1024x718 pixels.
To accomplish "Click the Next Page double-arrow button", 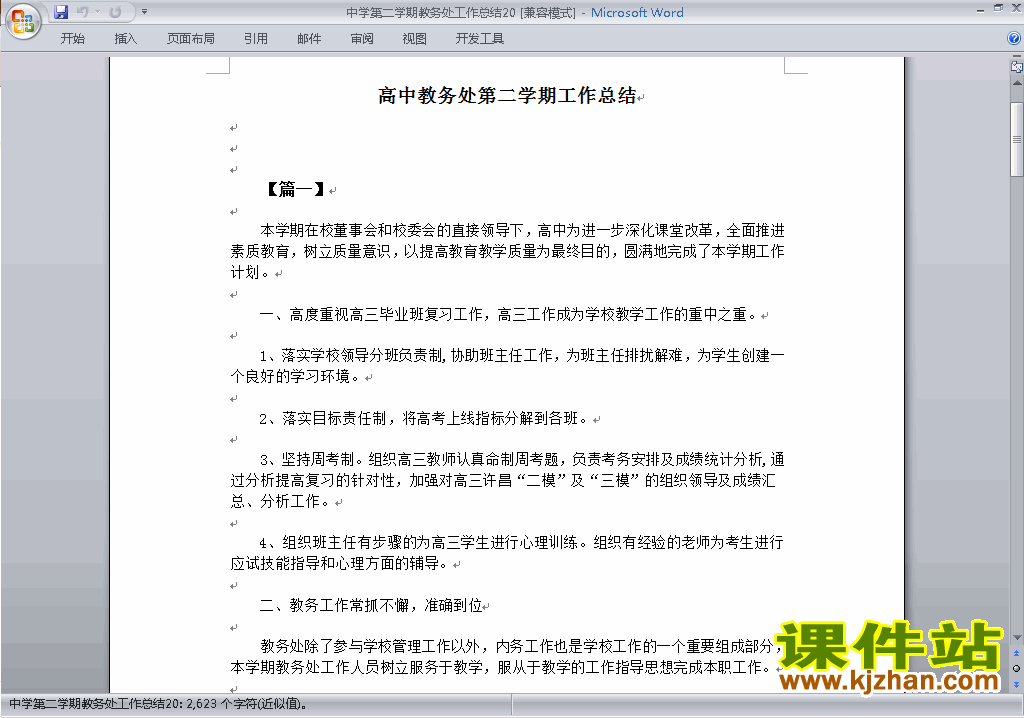I will (x=1016, y=684).
